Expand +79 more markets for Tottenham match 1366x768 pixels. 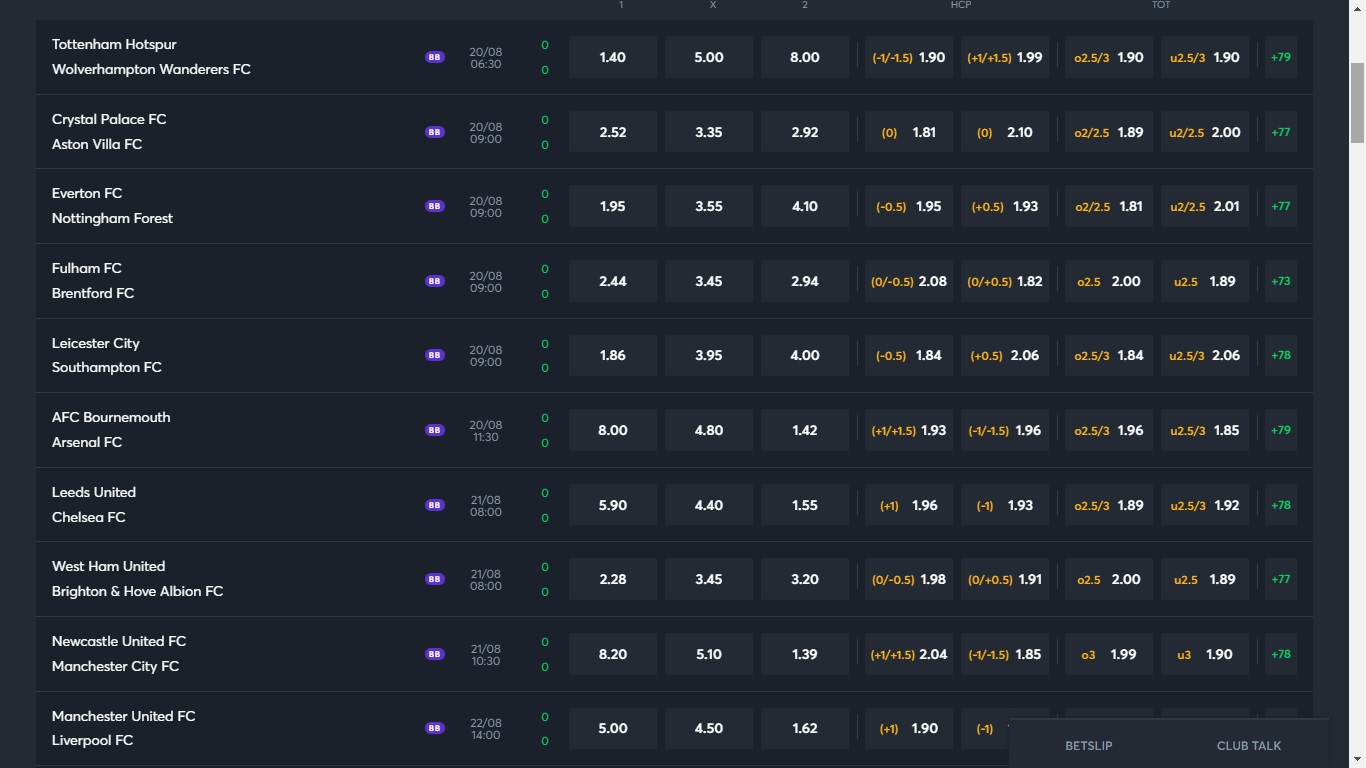tap(1281, 57)
